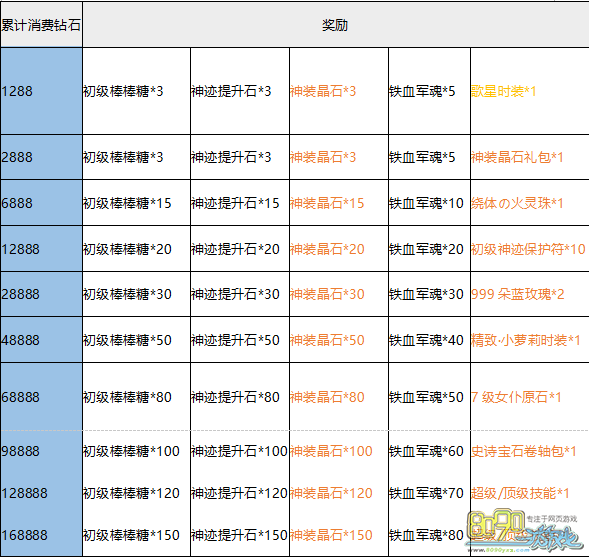Select the 2888 diamond tier cell
The image size is (589, 558).
pos(41,157)
